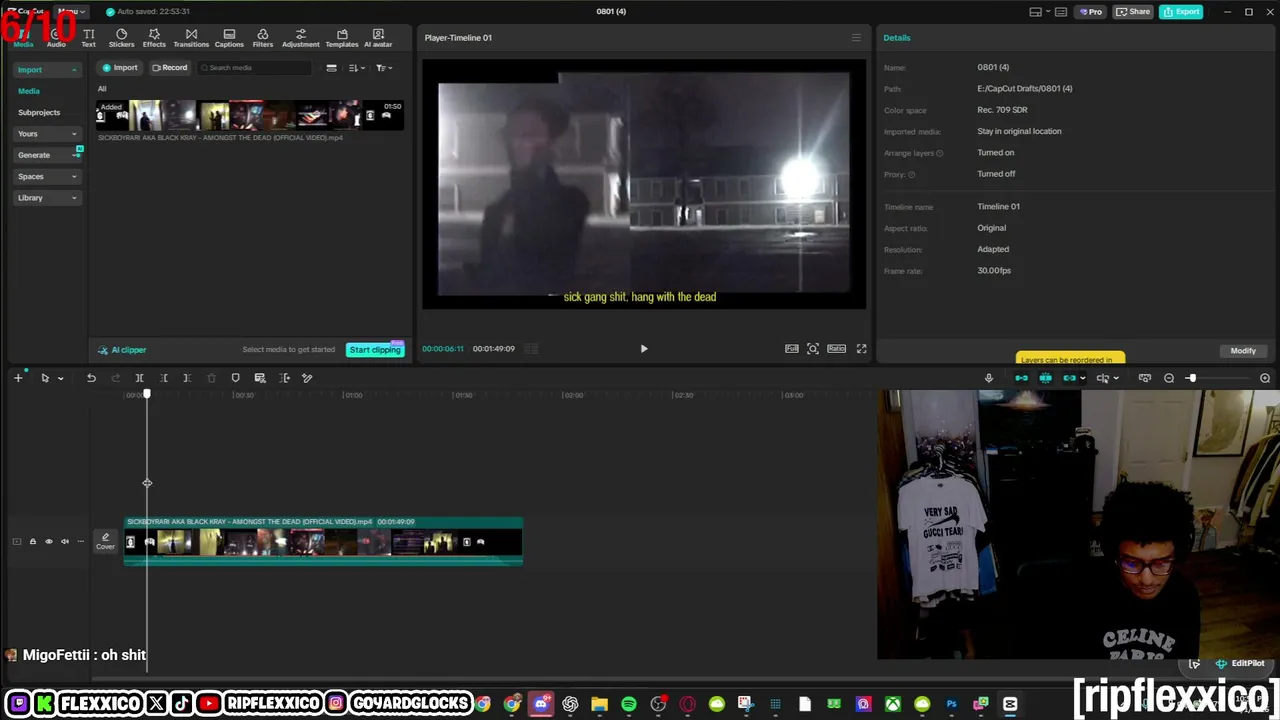1280x720 pixels.
Task: Add a marker on the timeline
Action: (235, 378)
